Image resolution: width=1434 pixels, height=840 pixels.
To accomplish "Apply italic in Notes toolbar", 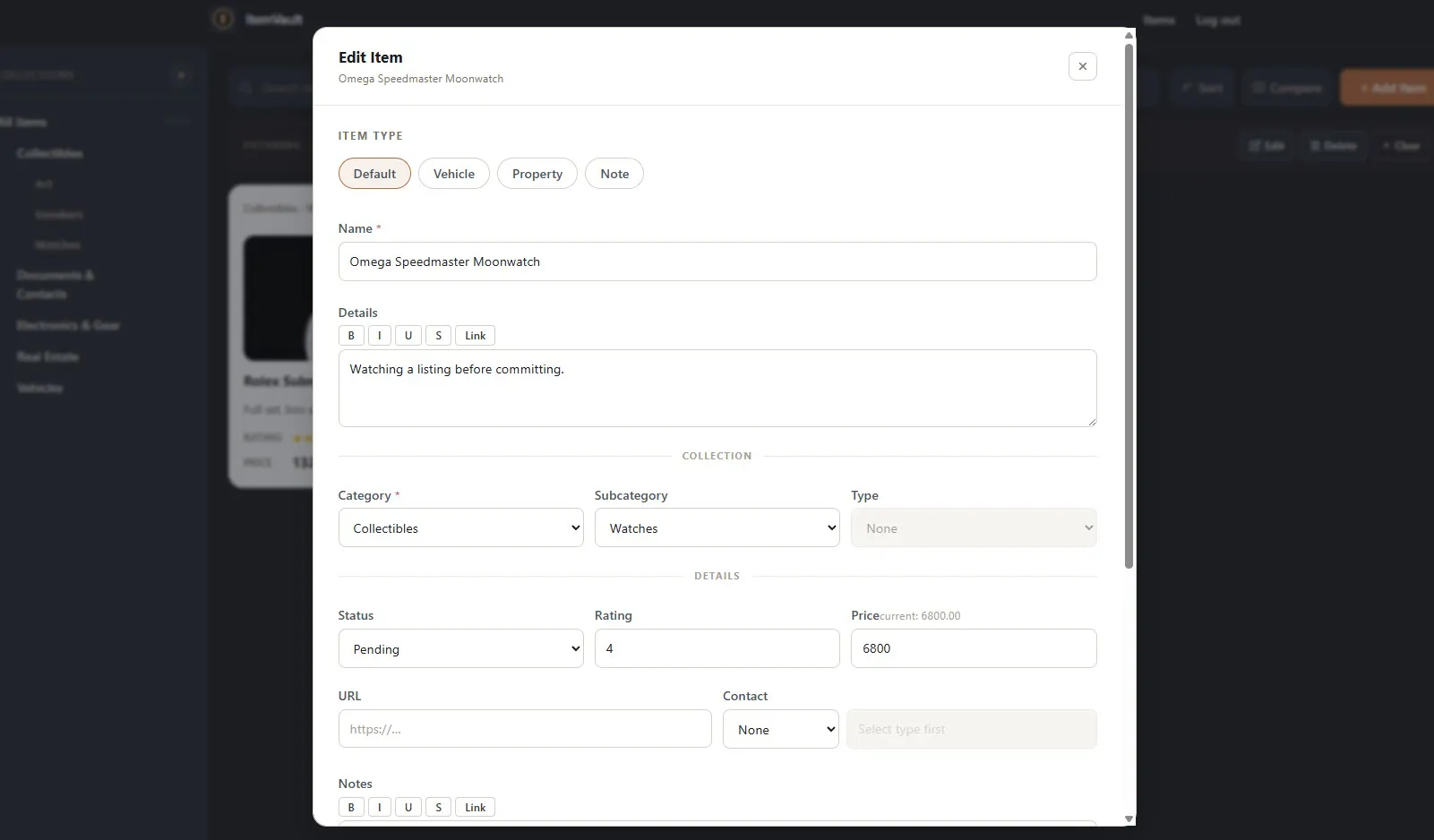I will pyautogui.click(x=380, y=808).
